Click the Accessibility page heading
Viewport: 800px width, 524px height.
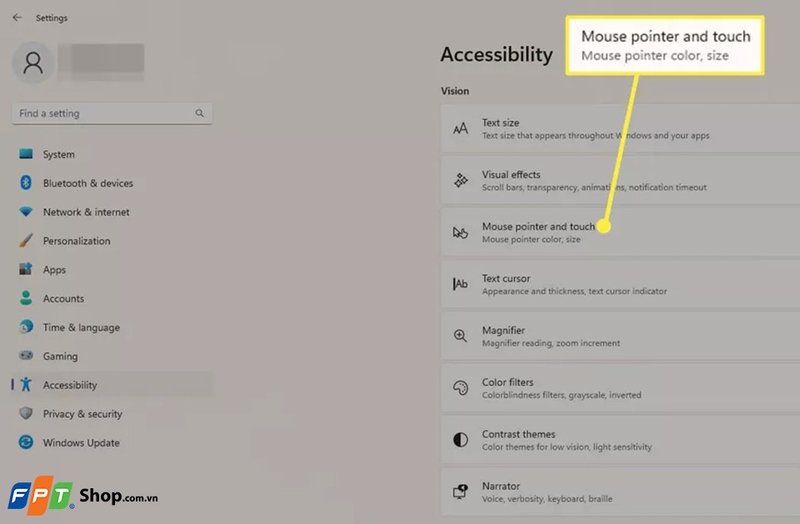(x=496, y=55)
